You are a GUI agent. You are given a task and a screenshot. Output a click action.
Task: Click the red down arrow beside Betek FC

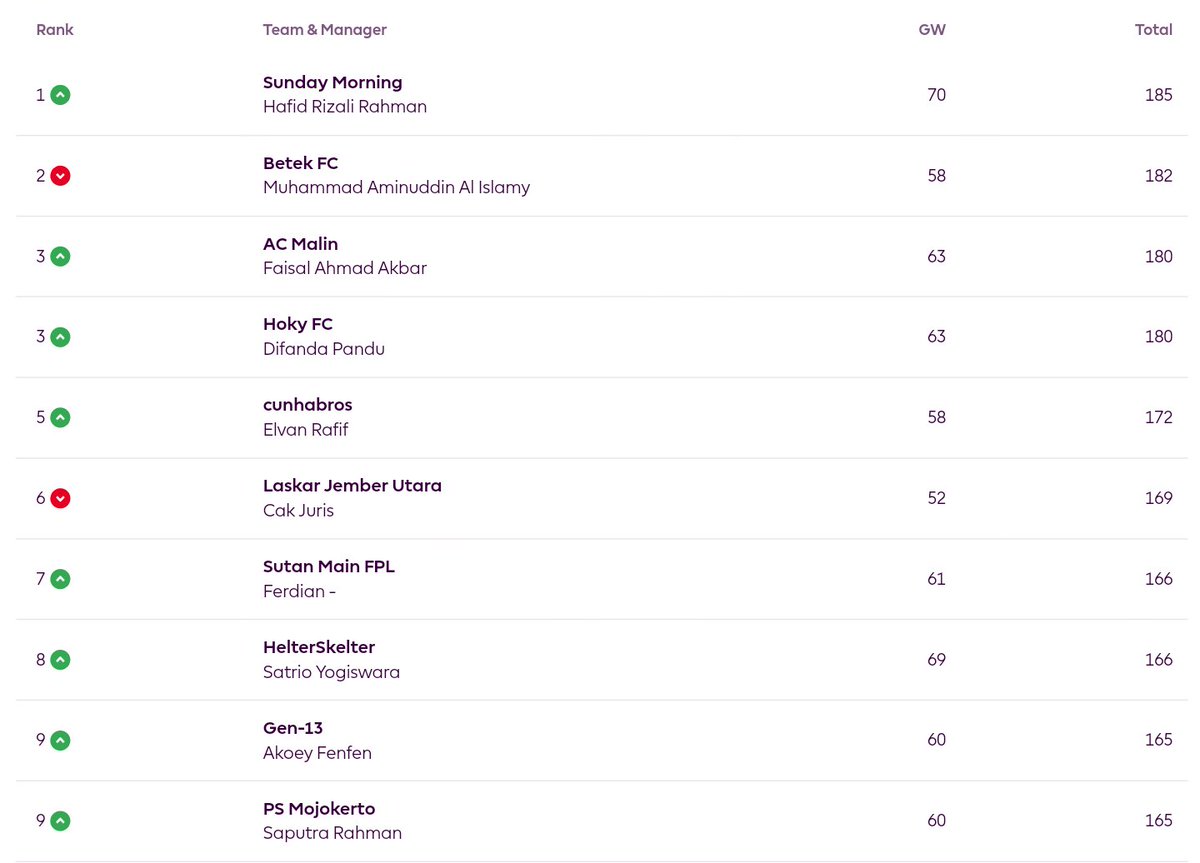coord(60,176)
